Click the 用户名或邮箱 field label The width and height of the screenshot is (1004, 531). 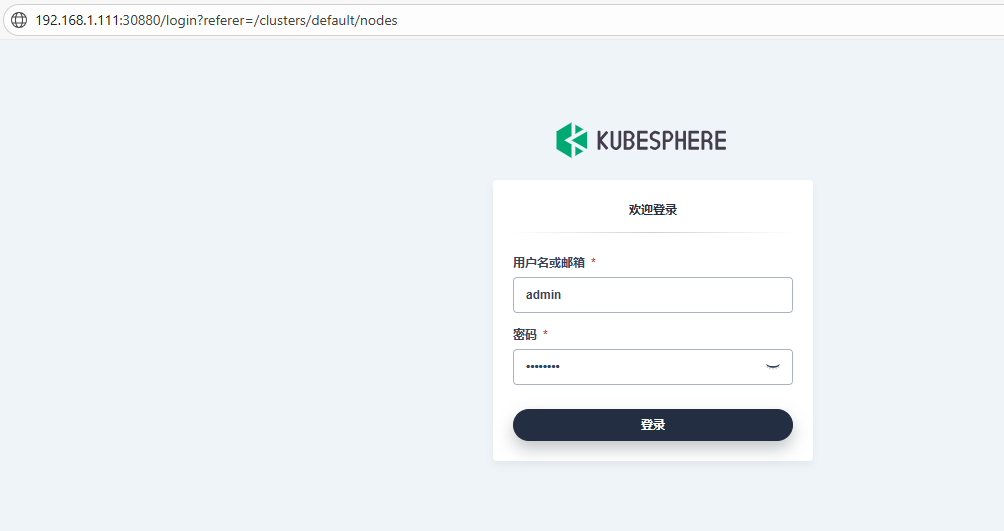tap(549, 263)
